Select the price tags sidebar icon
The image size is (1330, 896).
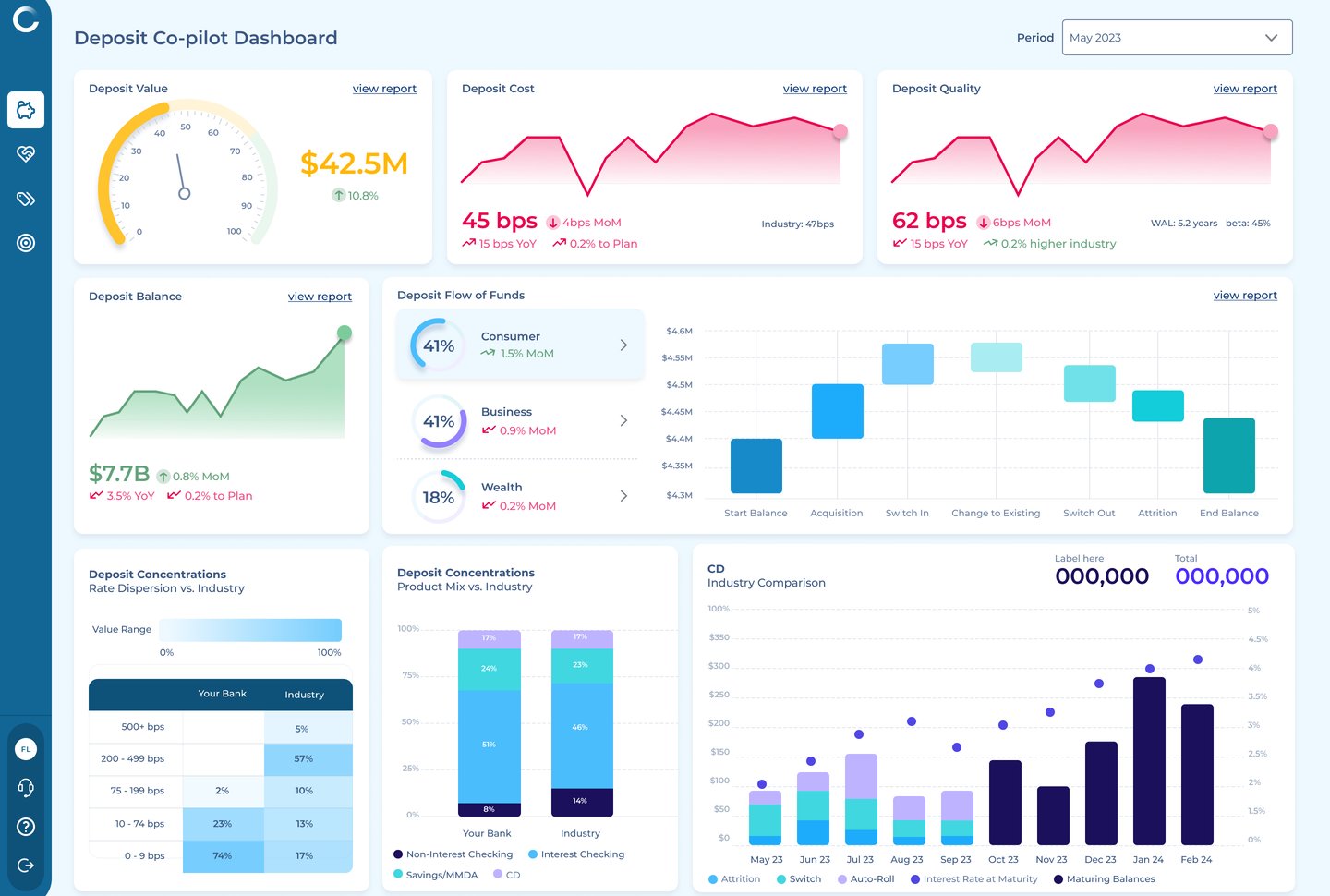click(26, 199)
